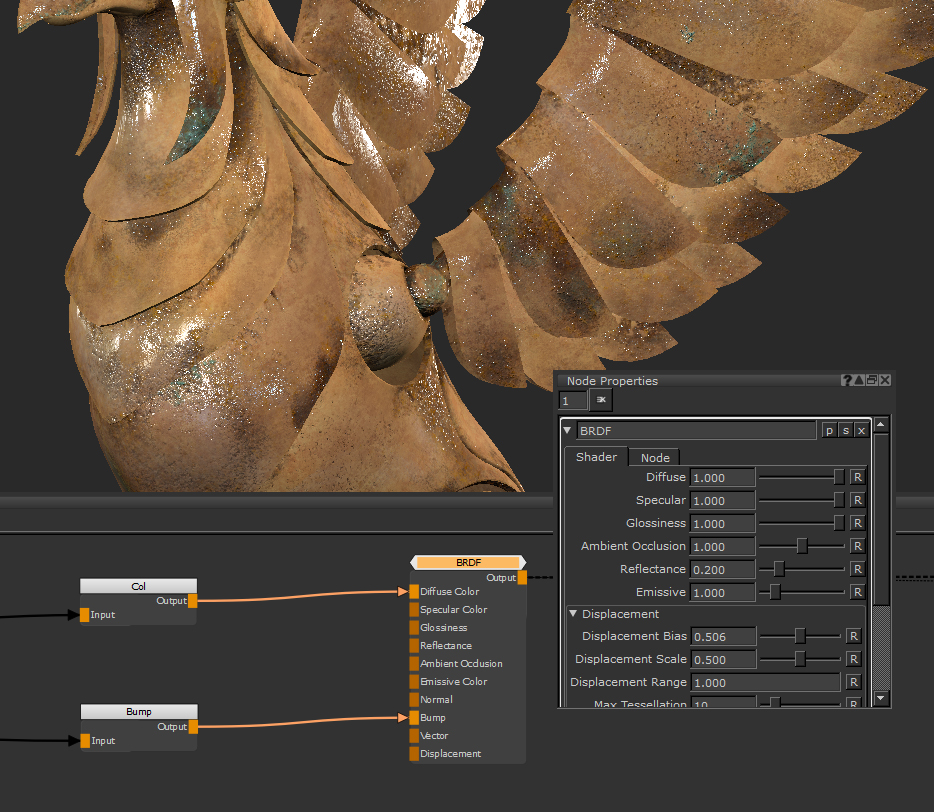934x812 pixels.
Task: Collapse the BRDF properties section
Action: pos(568,431)
